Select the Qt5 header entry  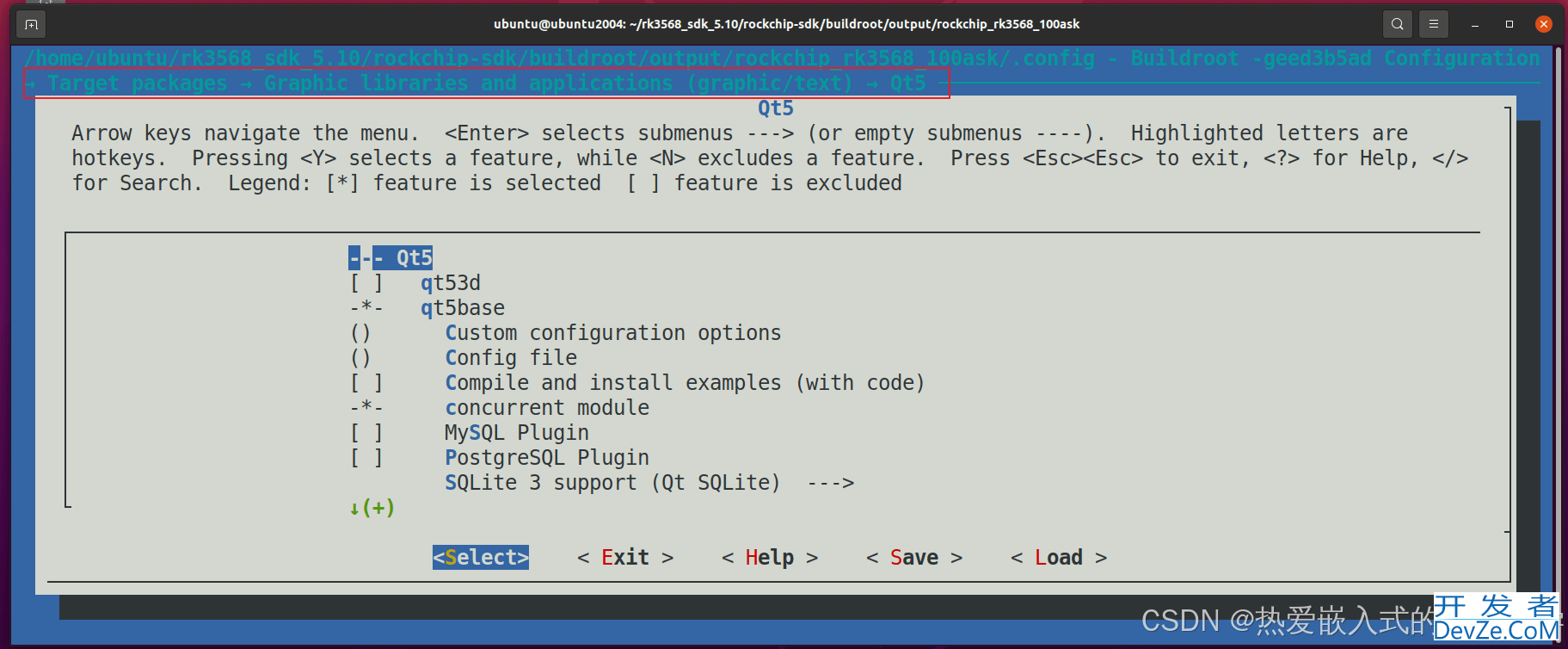[x=390, y=258]
